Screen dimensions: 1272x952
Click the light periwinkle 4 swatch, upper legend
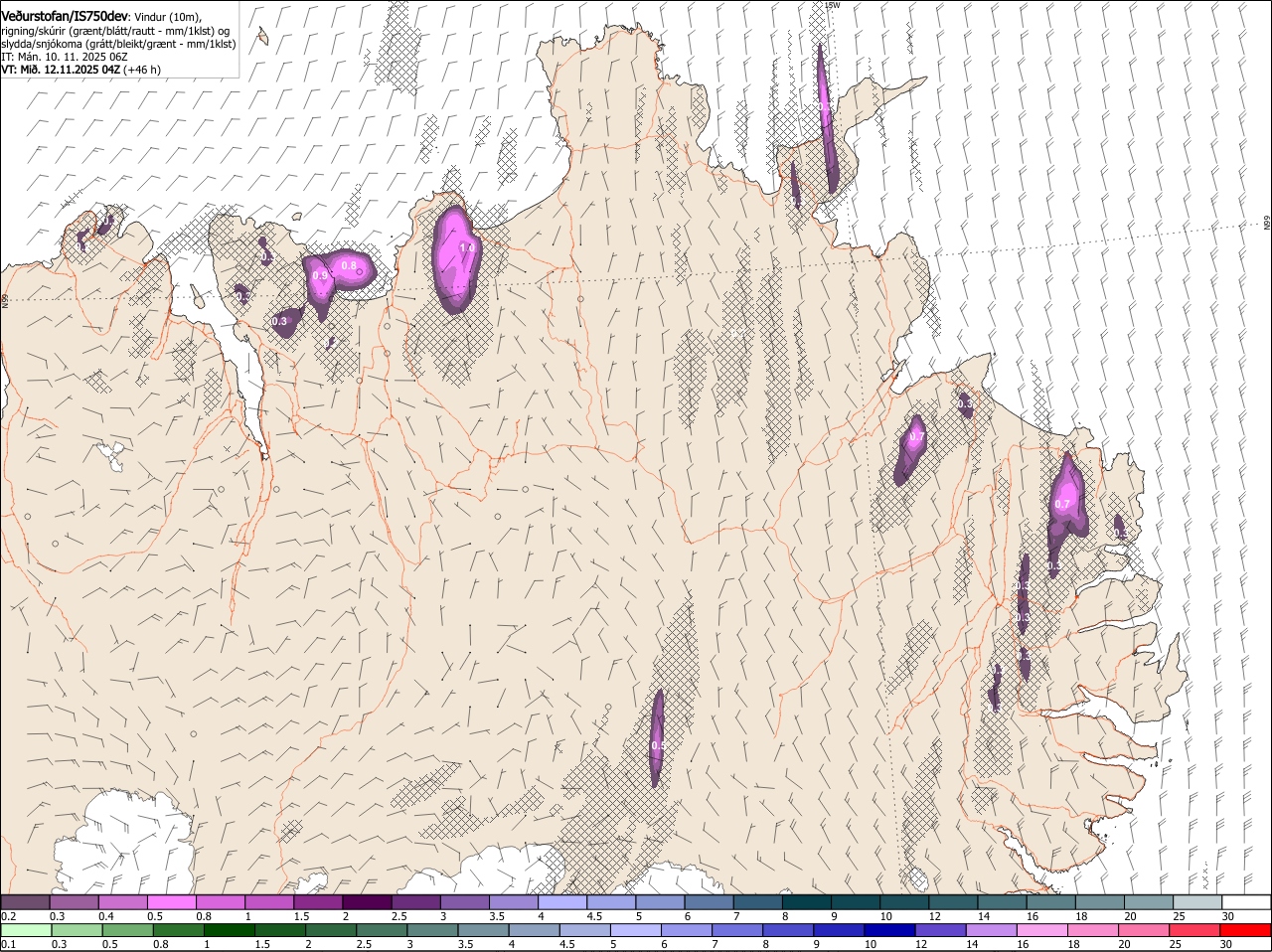pyautogui.click(x=562, y=901)
